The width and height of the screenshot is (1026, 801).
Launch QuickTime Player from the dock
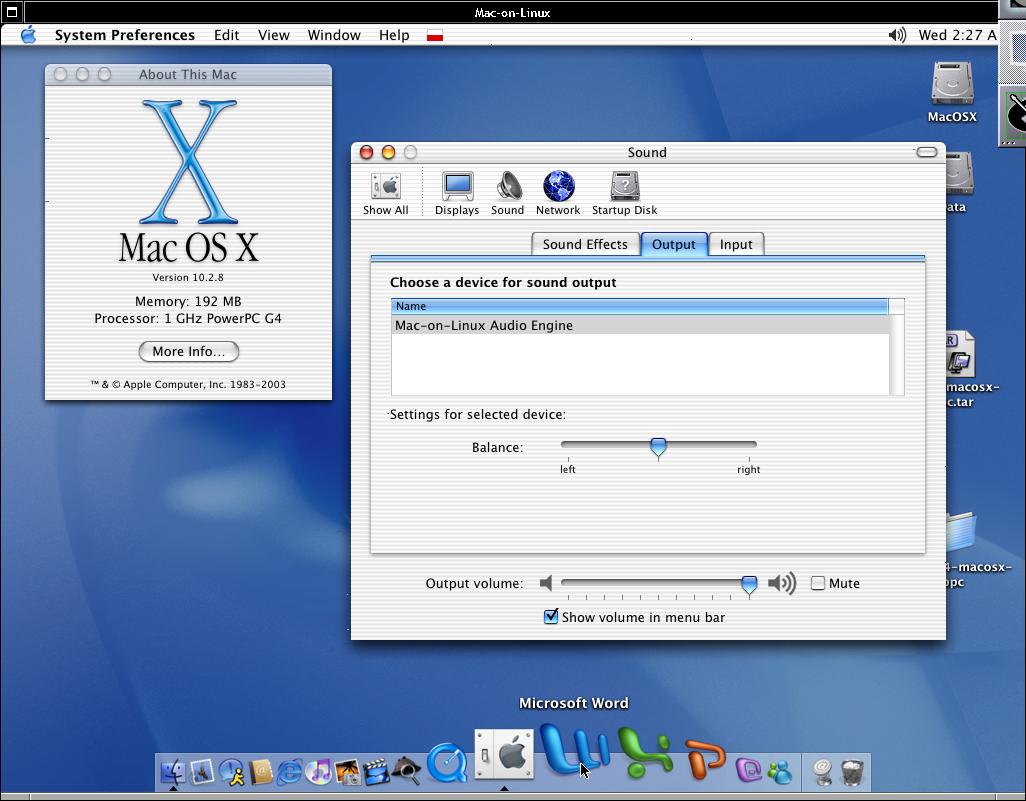(x=448, y=763)
